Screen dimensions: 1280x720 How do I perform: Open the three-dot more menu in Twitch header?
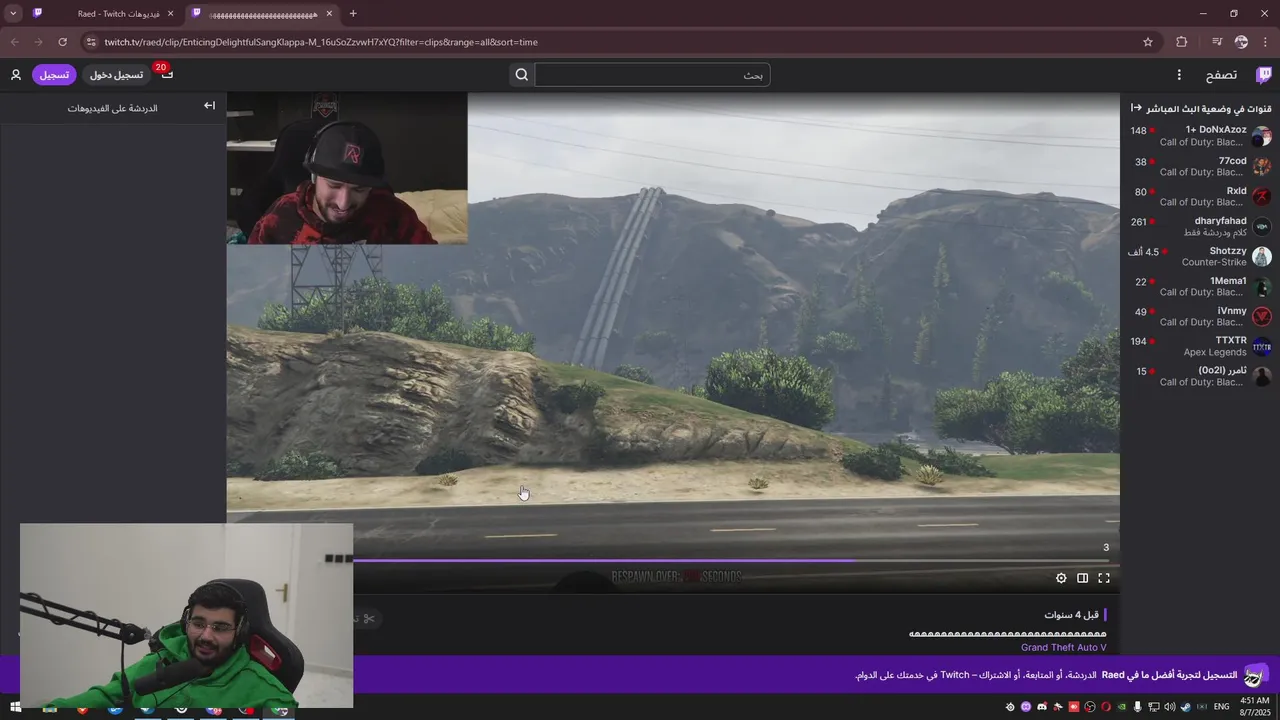[1179, 75]
